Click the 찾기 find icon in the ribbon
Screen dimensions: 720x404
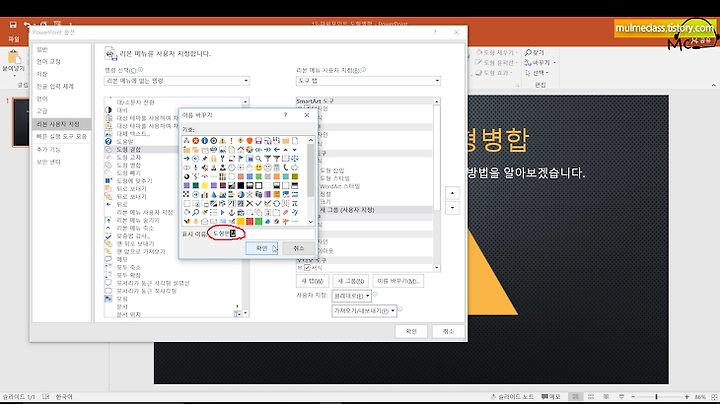point(529,53)
